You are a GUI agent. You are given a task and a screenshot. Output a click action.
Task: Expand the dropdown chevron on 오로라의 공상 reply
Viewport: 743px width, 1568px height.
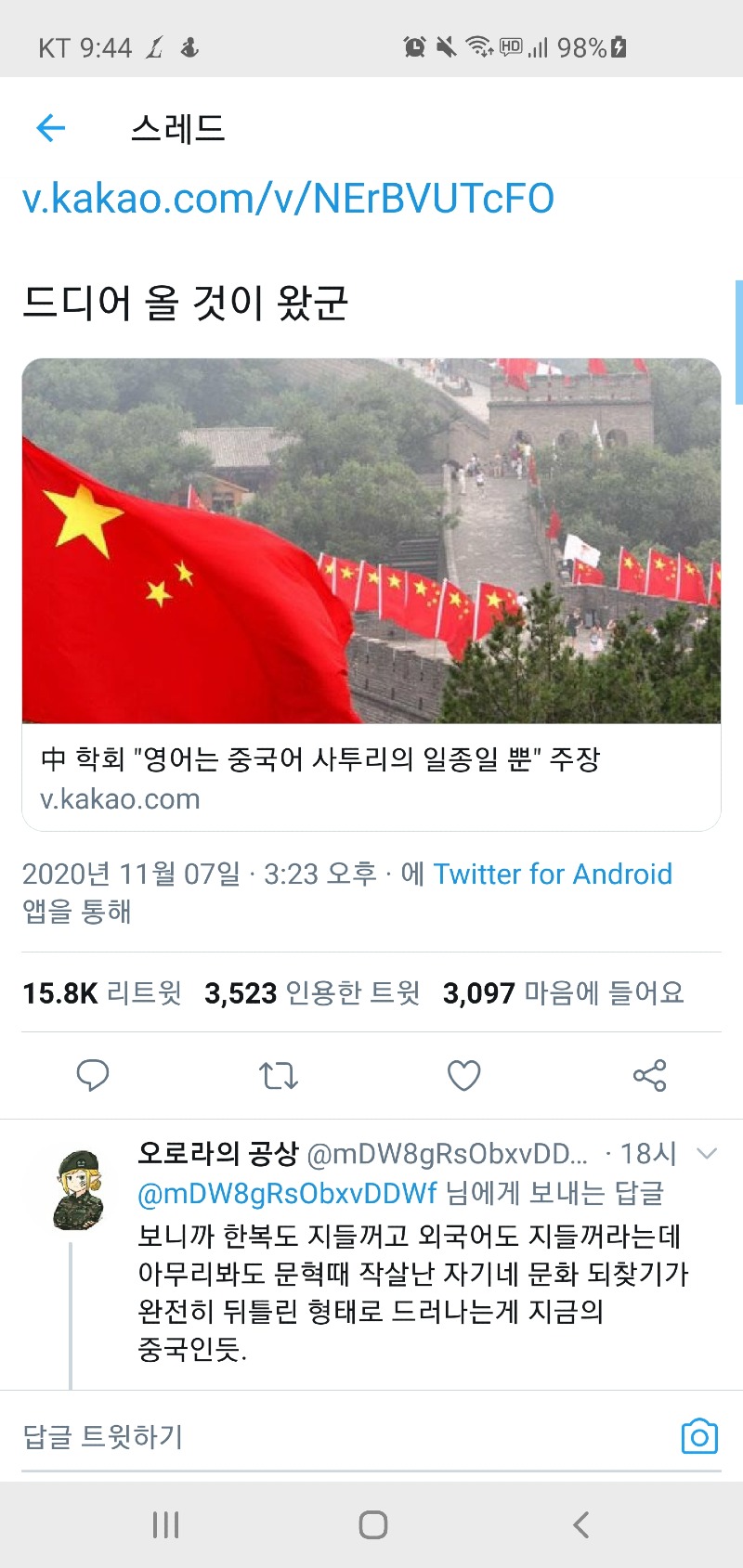click(707, 1154)
